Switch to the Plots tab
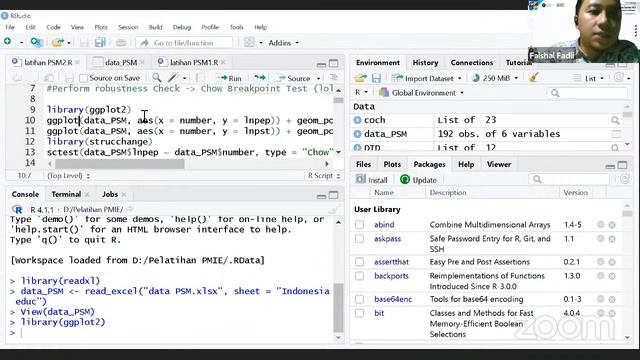640x360 pixels. click(x=392, y=164)
